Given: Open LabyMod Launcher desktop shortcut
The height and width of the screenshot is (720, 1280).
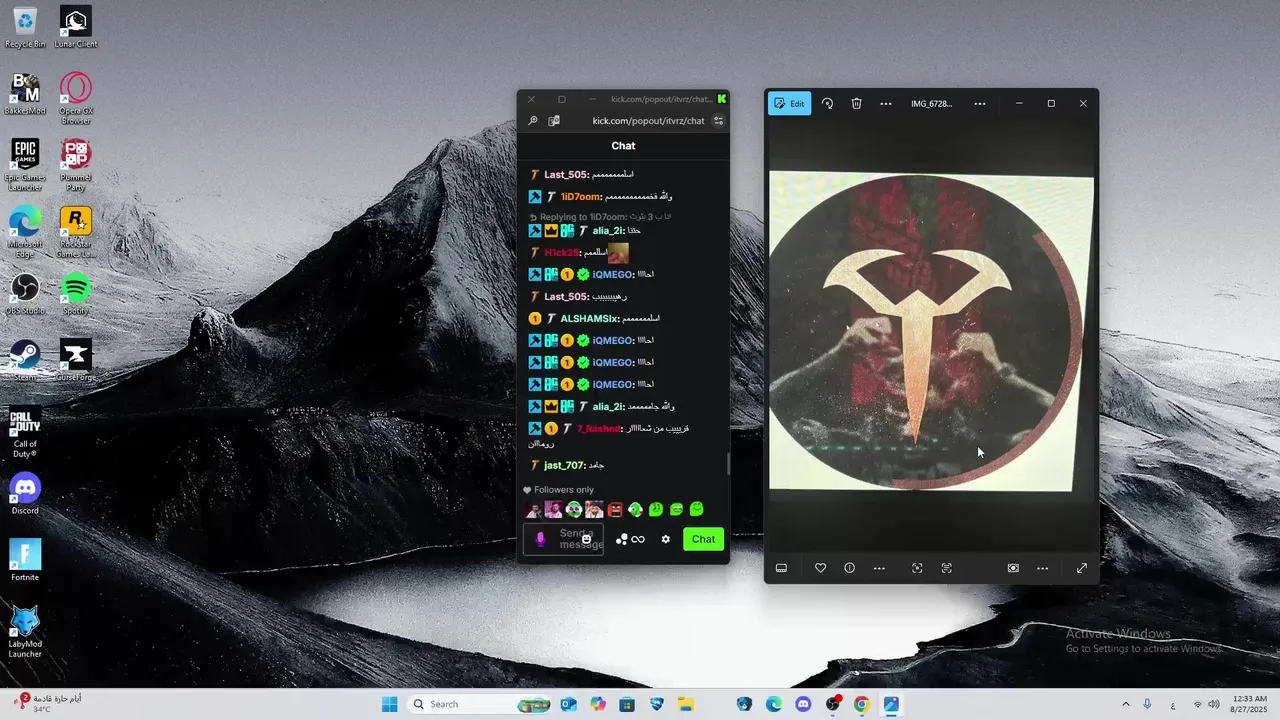Looking at the screenshot, I should (x=25, y=633).
